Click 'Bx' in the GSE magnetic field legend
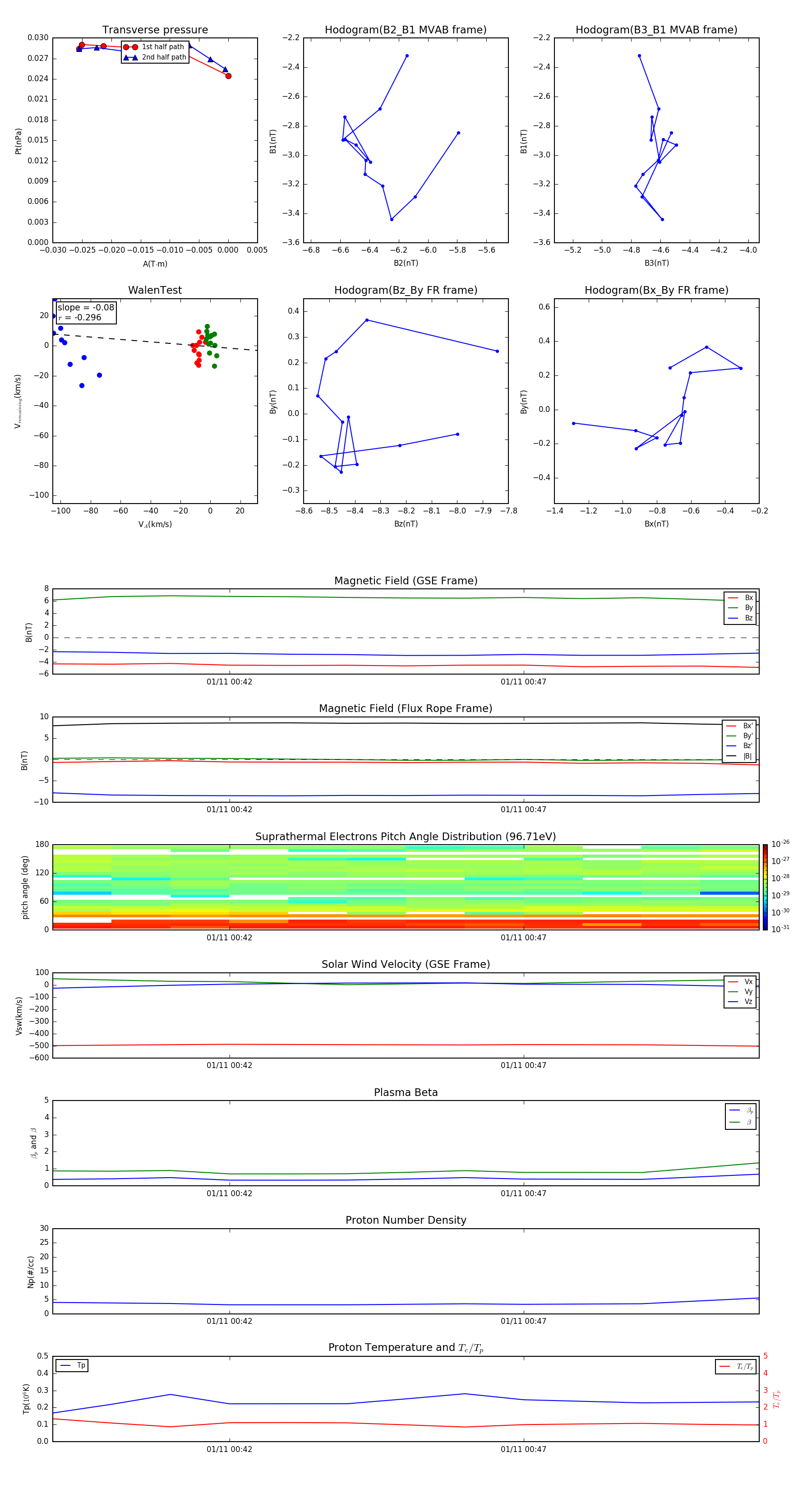812x1489 pixels. point(740,598)
